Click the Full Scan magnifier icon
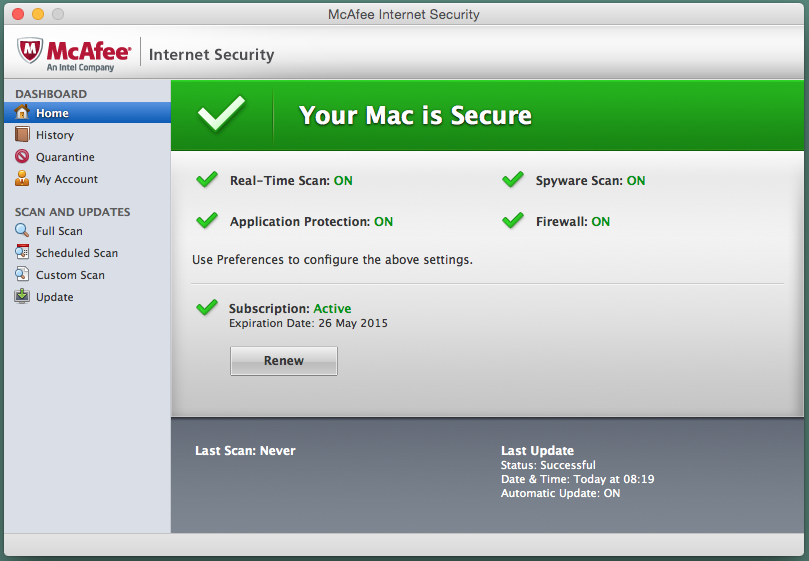The height and width of the screenshot is (561, 809). pyautogui.click(x=22, y=231)
